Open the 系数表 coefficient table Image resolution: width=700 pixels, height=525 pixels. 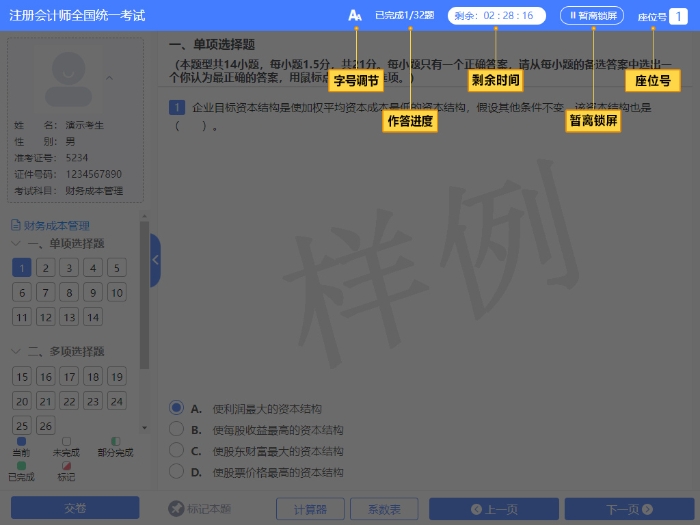coord(384,509)
